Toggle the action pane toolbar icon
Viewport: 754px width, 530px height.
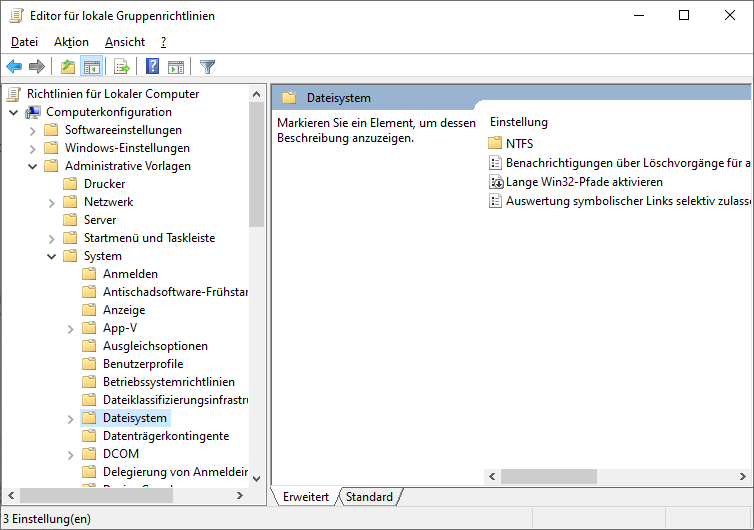(176, 67)
